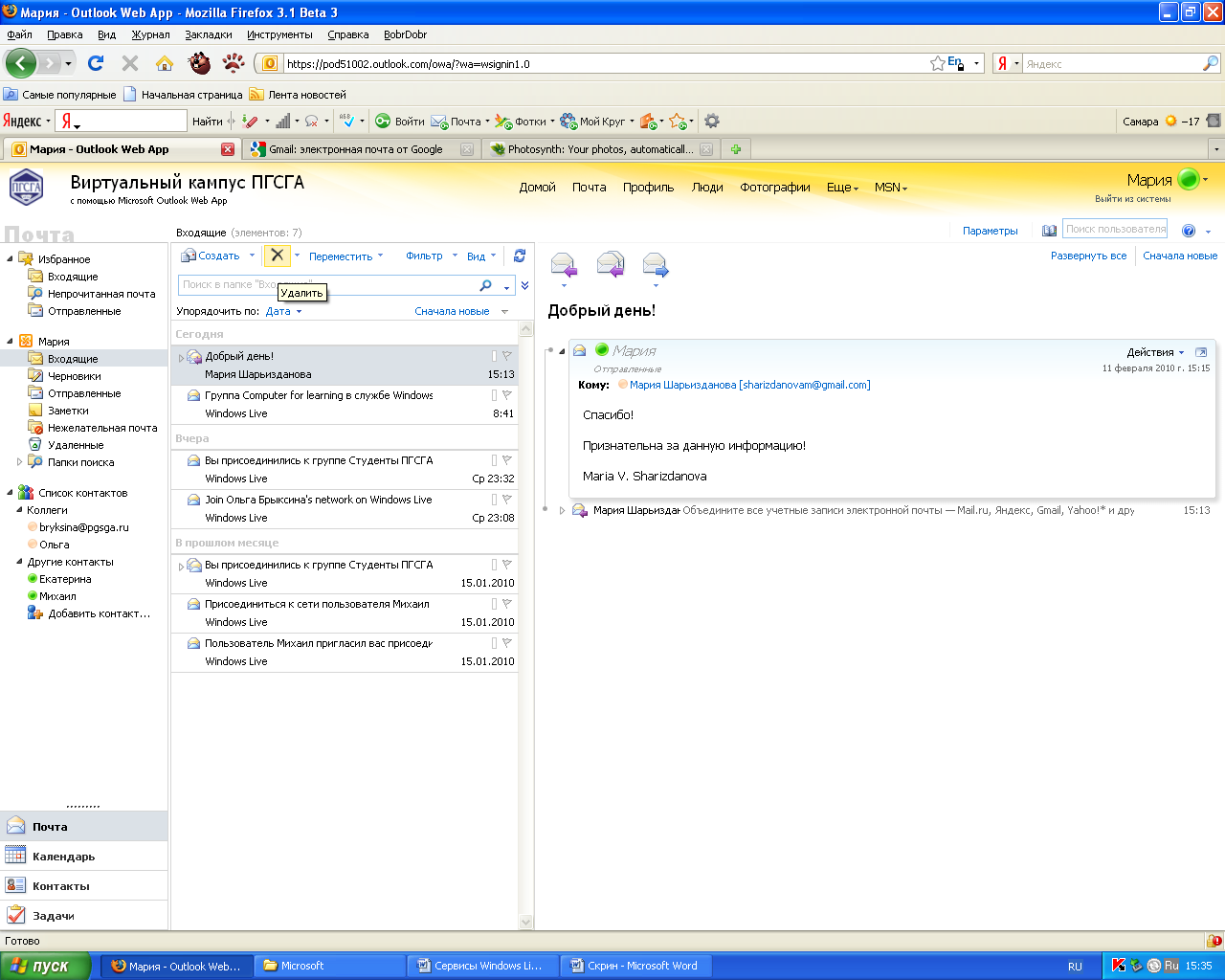Screen dimensions: 1225x980
Task: Click recipient link Мария Шарызданова [sharizdanovam@gmail.com]
Action: point(749,385)
